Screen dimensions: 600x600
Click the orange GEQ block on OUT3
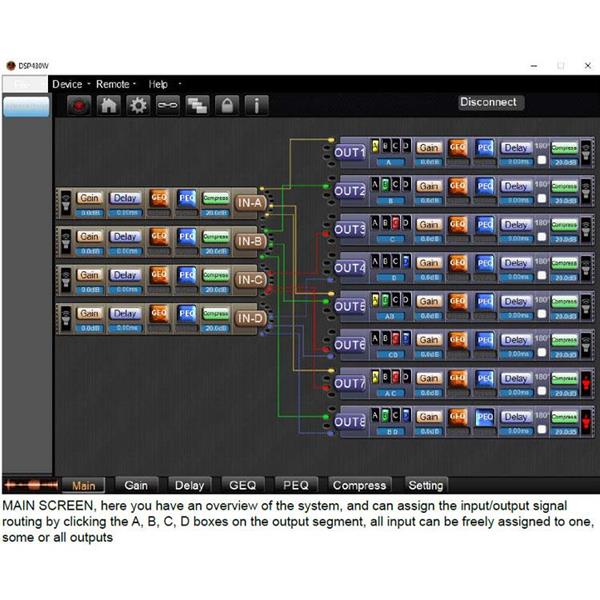(x=458, y=224)
